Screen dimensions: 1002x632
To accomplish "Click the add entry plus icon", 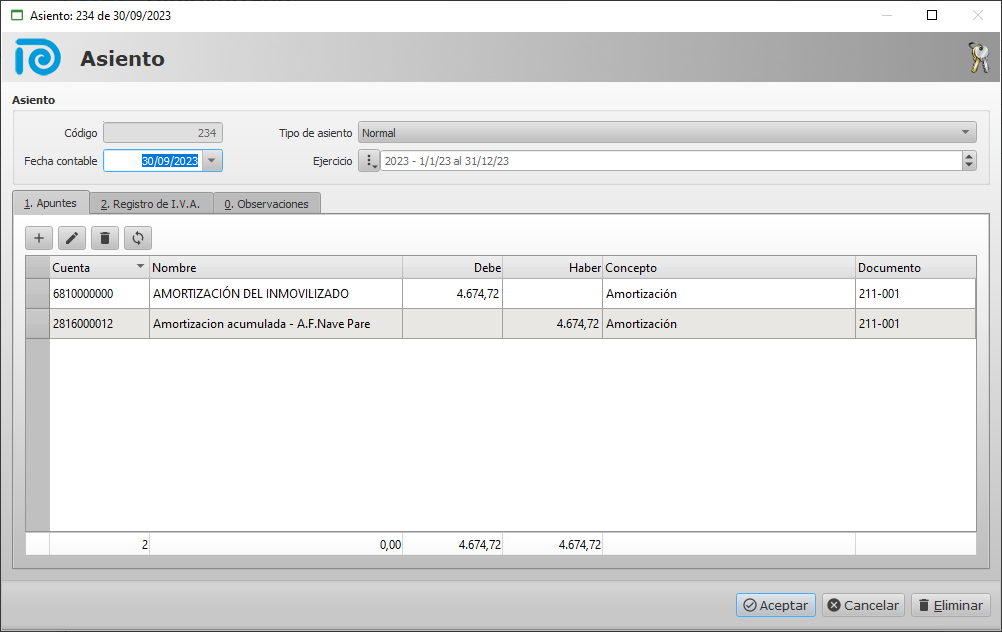I will (39, 238).
